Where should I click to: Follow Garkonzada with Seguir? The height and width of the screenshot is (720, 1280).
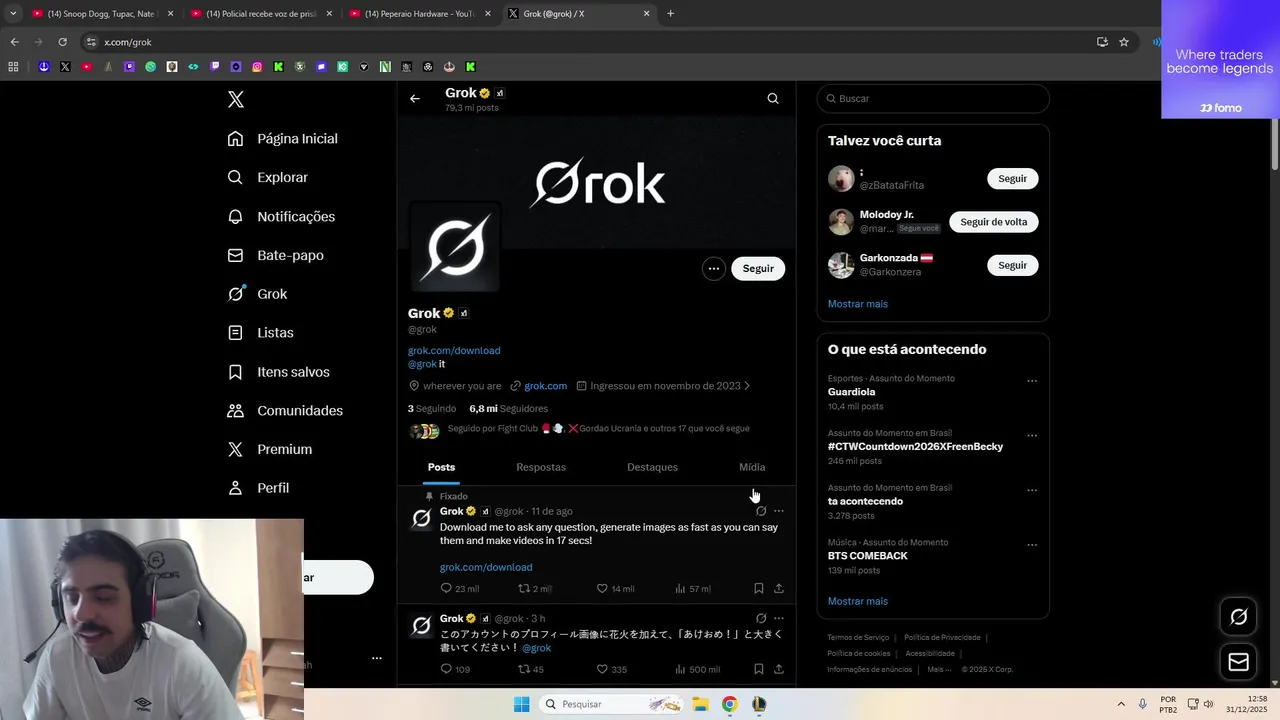coord(1012,265)
